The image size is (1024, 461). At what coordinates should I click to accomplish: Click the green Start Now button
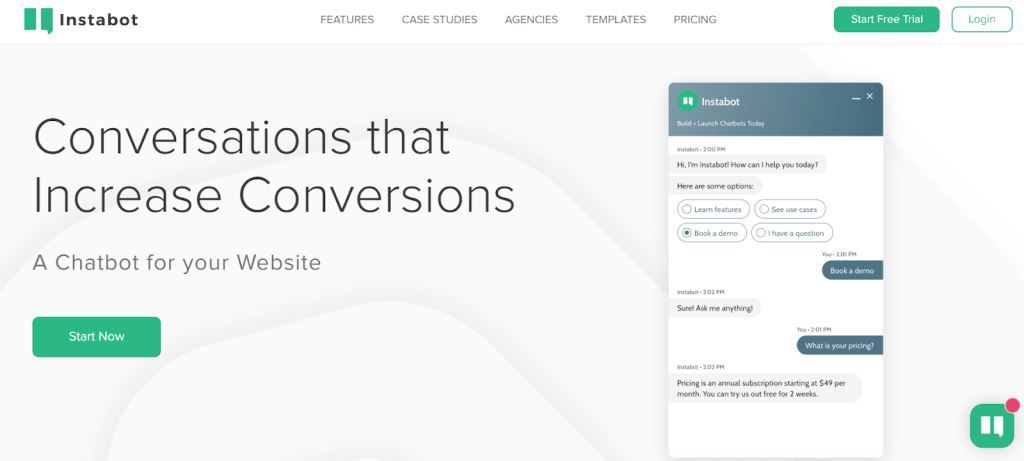coord(96,337)
